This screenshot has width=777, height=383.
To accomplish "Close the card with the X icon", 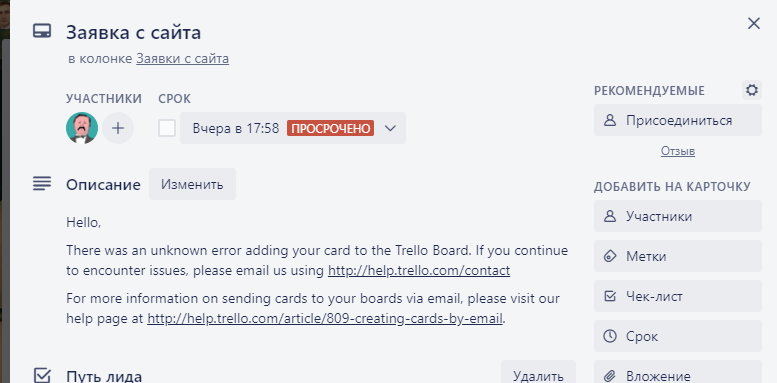I will (754, 23).
